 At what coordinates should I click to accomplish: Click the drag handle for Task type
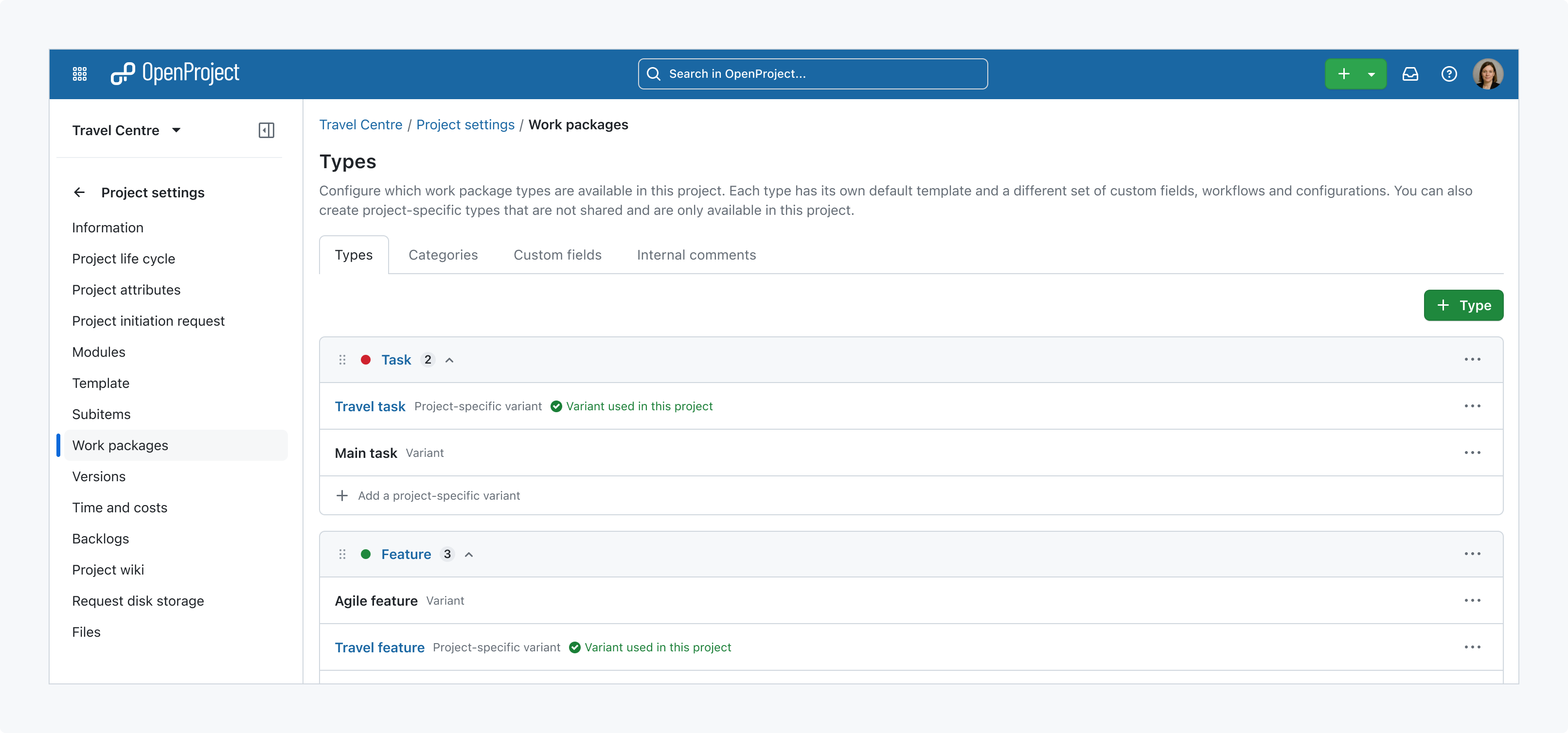[x=342, y=360]
